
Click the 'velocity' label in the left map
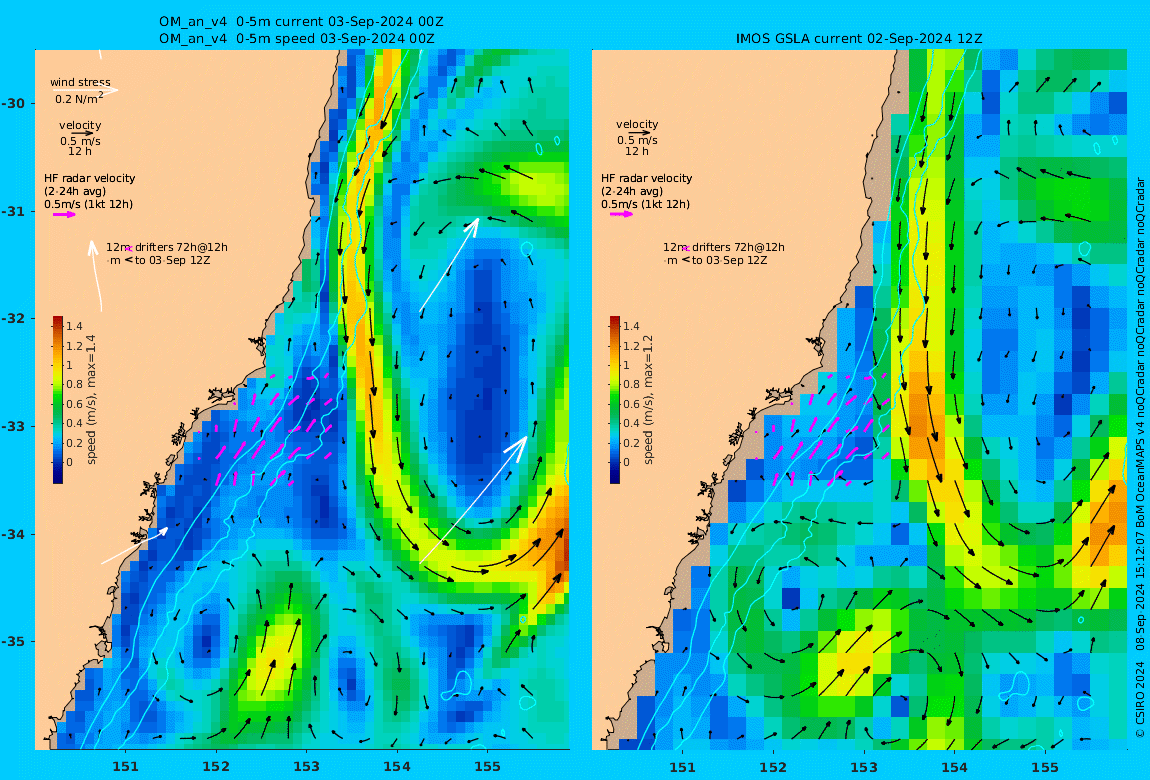pyautogui.click(x=80, y=125)
